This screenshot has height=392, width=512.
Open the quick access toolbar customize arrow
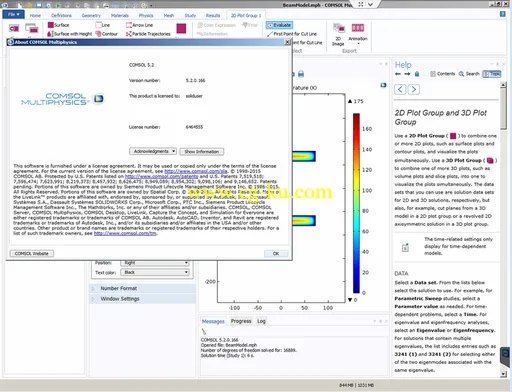coord(151,5)
